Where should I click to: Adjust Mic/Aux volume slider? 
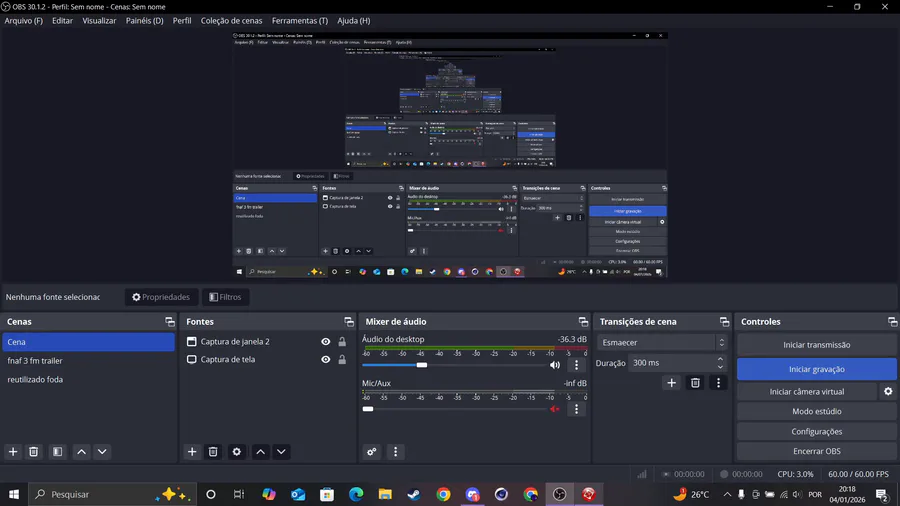tap(368, 409)
